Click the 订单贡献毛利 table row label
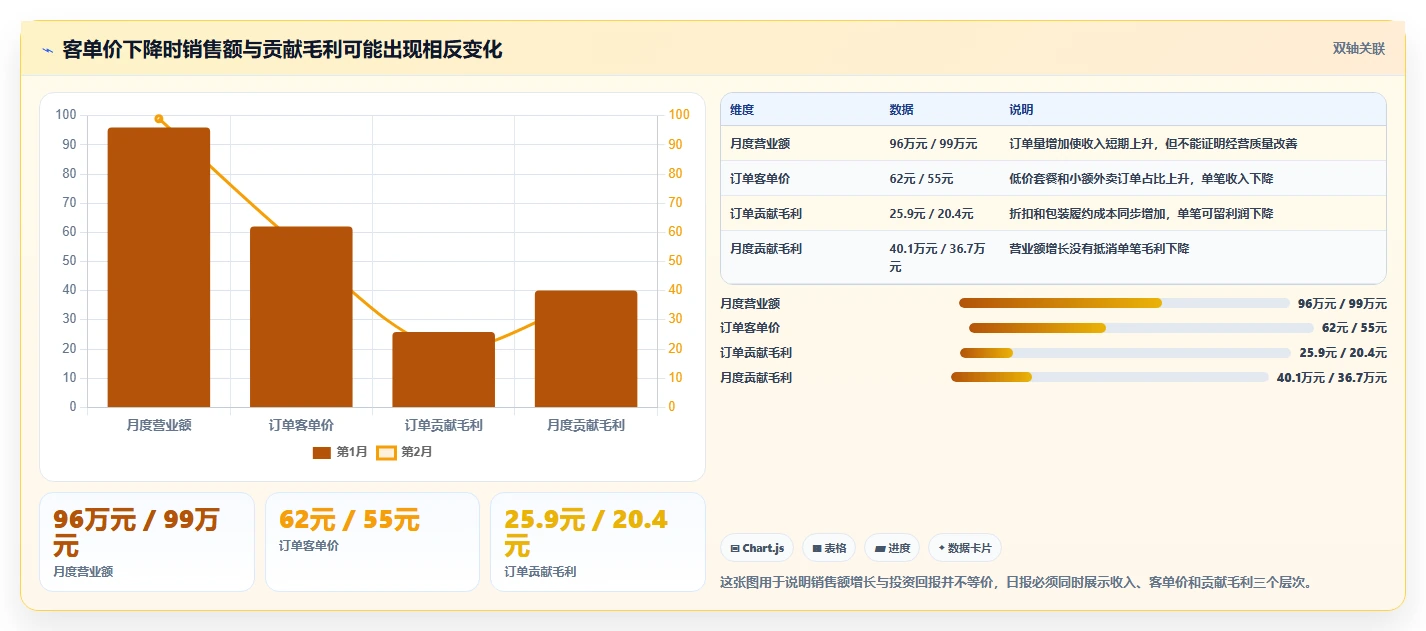The image size is (1426, 631). (x=766, y=214)
